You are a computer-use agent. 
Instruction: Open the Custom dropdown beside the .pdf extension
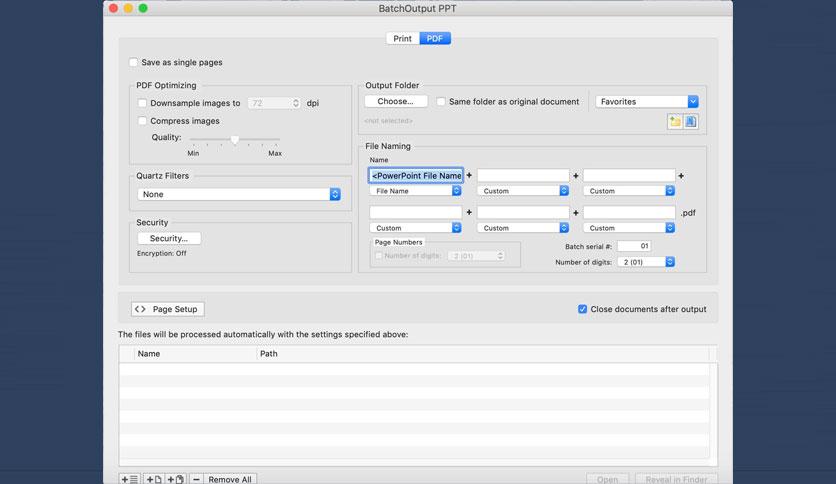click(629, 228)
